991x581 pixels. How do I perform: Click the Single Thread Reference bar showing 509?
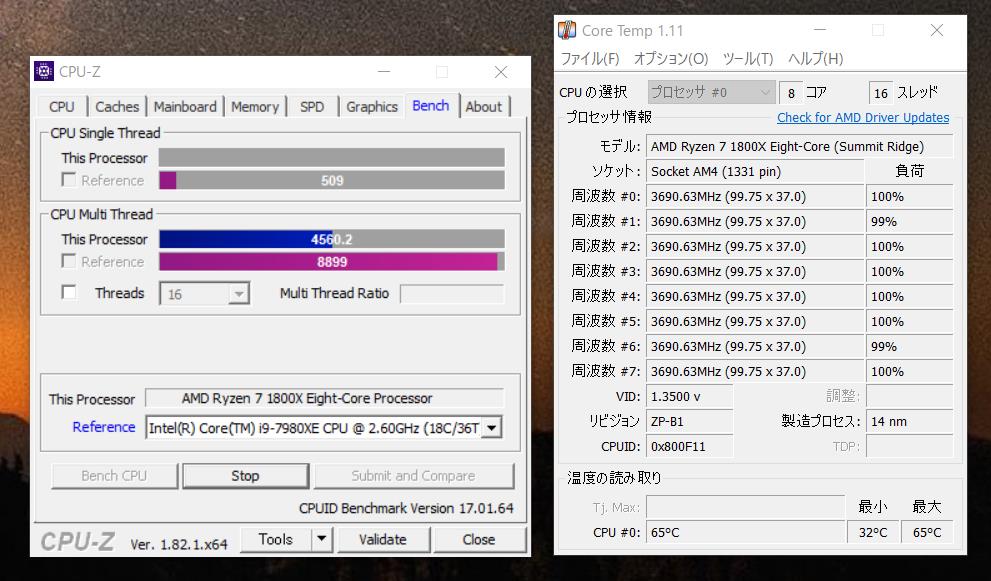pos(332,180)
